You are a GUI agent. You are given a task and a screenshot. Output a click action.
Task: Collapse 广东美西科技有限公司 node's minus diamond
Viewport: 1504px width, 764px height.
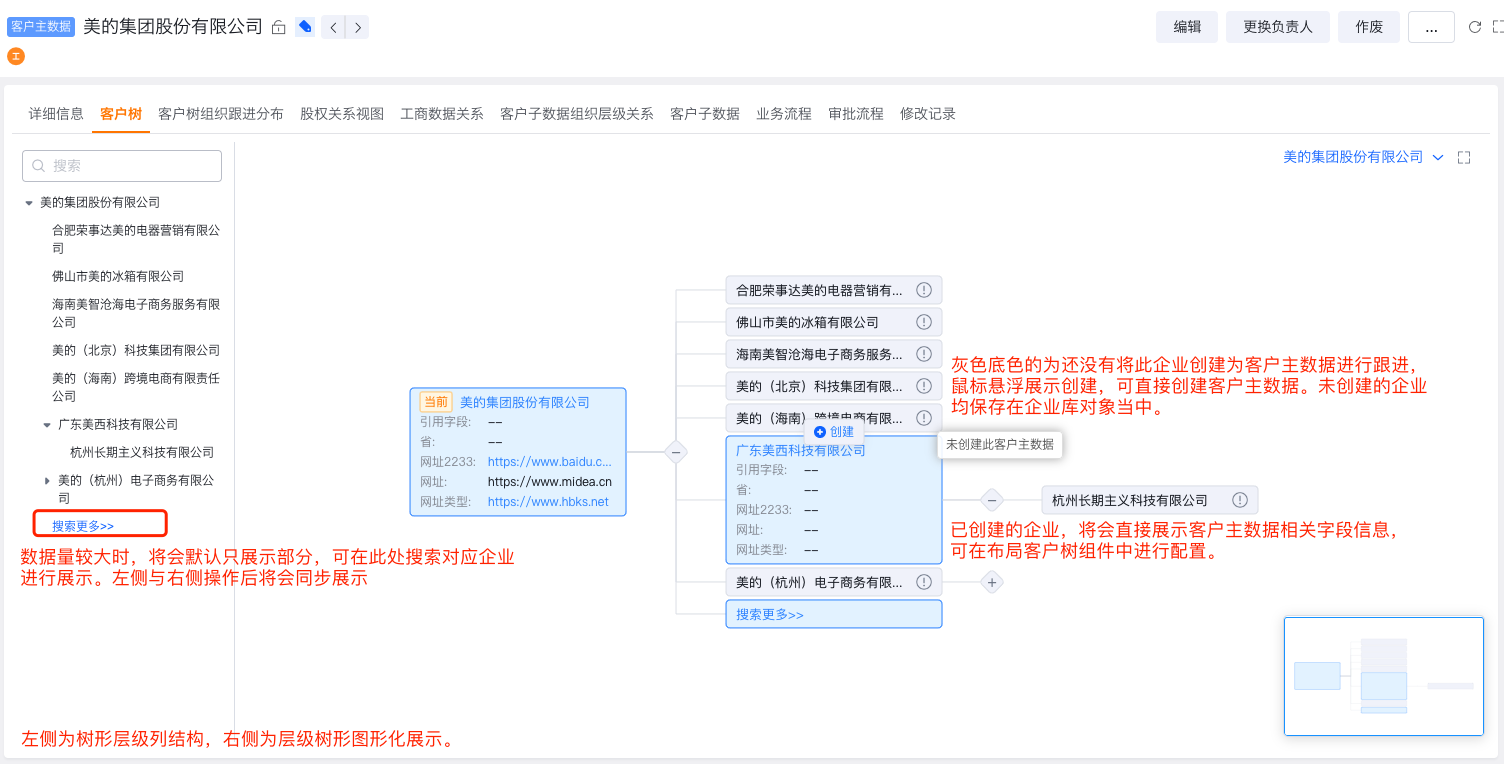(992, 500)
